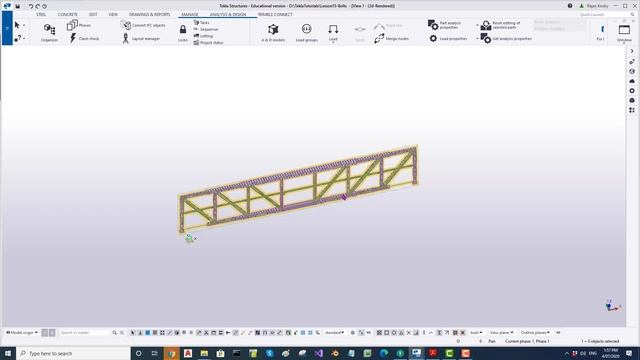
Task: Open the Windows Start menu
Action: [7, 353]
